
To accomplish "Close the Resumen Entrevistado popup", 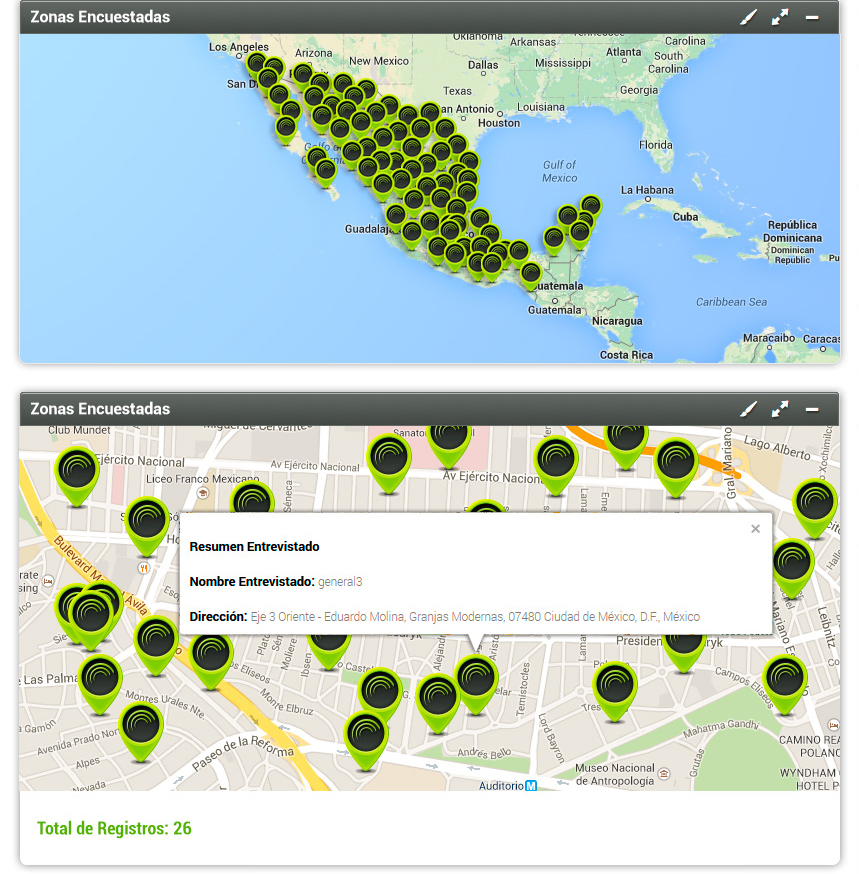I will coord(755,528).
